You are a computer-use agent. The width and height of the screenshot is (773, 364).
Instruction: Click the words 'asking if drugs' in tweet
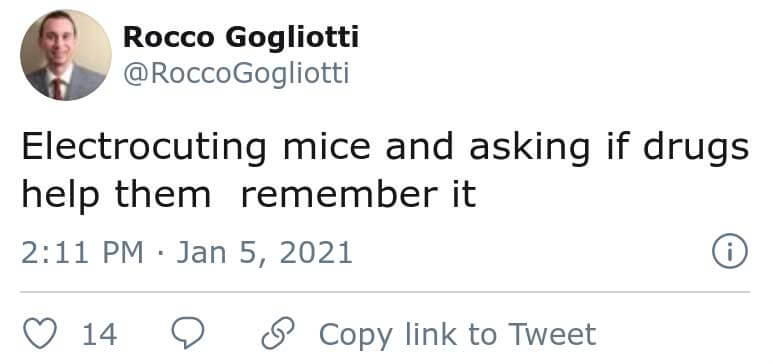coord(609,147)
